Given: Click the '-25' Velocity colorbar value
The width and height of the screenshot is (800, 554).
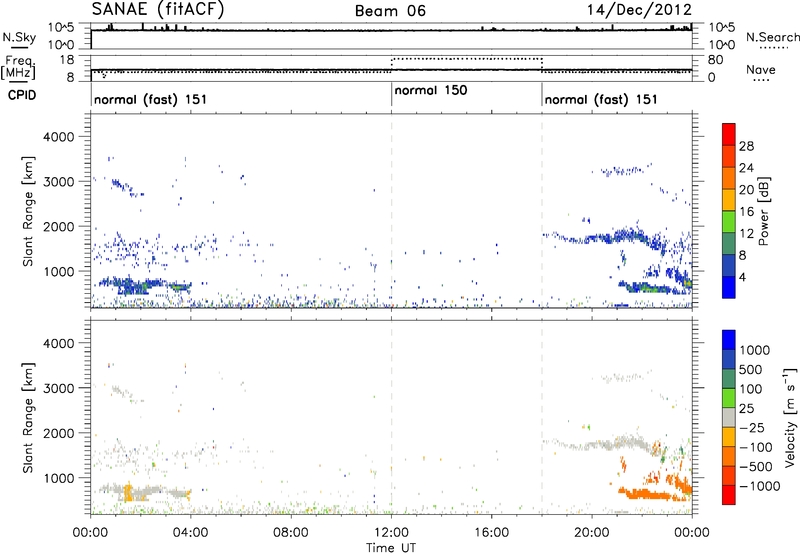Looking at the screenshot, I should click(x=751, y=427).
